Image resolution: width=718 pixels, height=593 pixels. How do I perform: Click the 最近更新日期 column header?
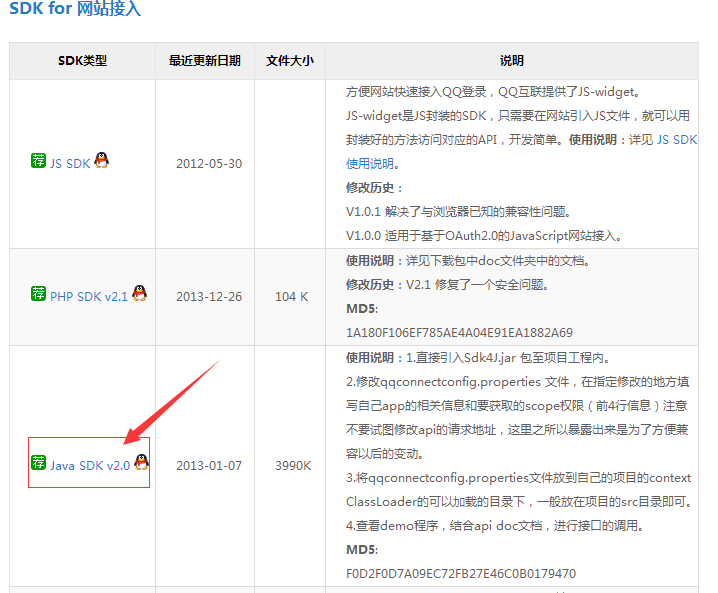[204, 61]
